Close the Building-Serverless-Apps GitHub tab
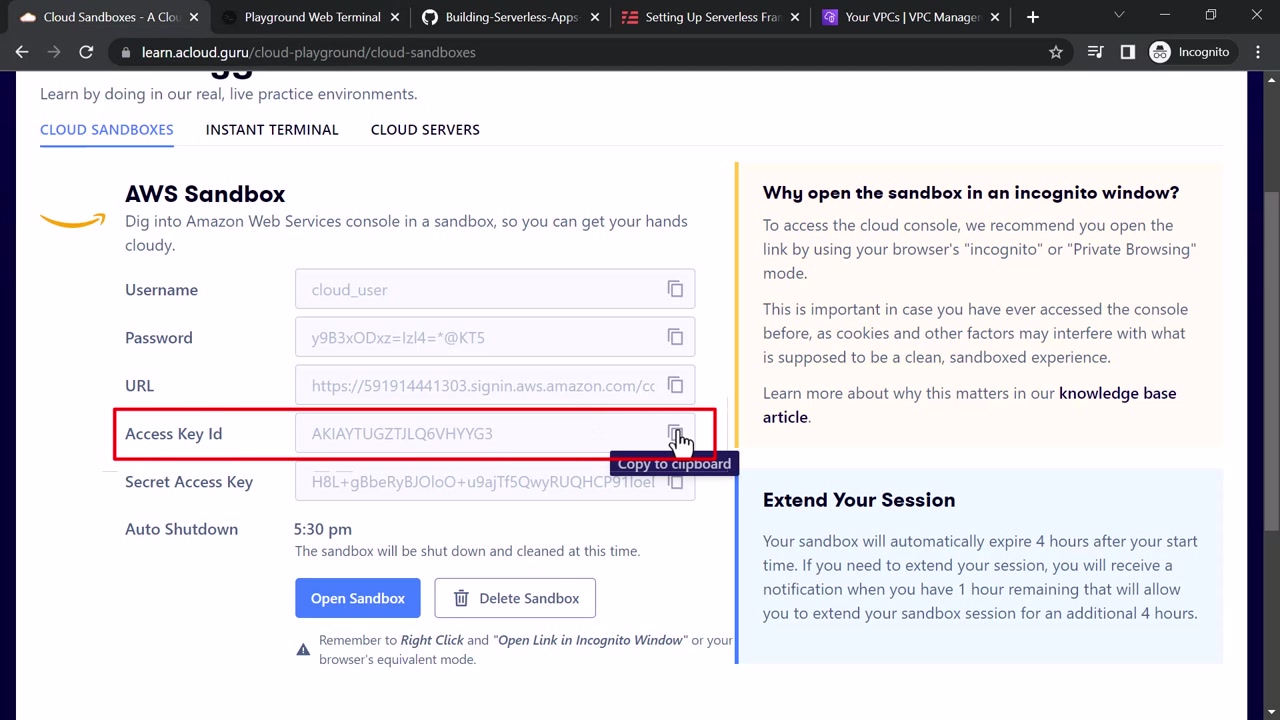This screenshot has width=1280, height=720. [596, 17]
